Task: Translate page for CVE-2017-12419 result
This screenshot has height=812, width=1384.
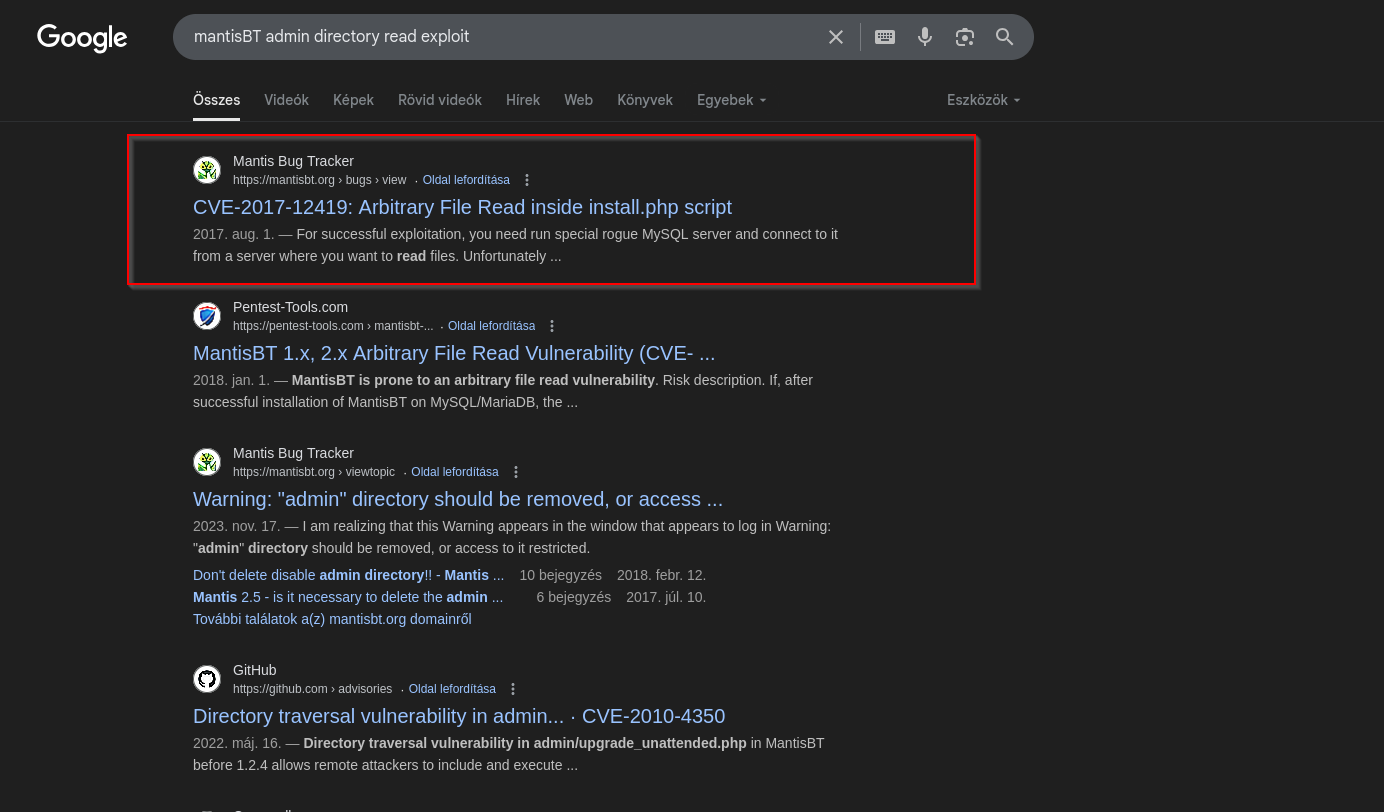Action: [x=466, y=180]
